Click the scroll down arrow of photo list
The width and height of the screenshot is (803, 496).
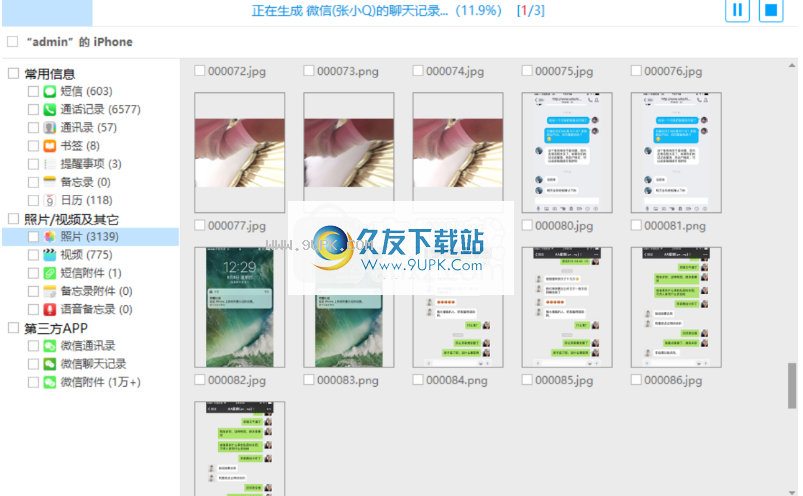(x=792, y=492)
